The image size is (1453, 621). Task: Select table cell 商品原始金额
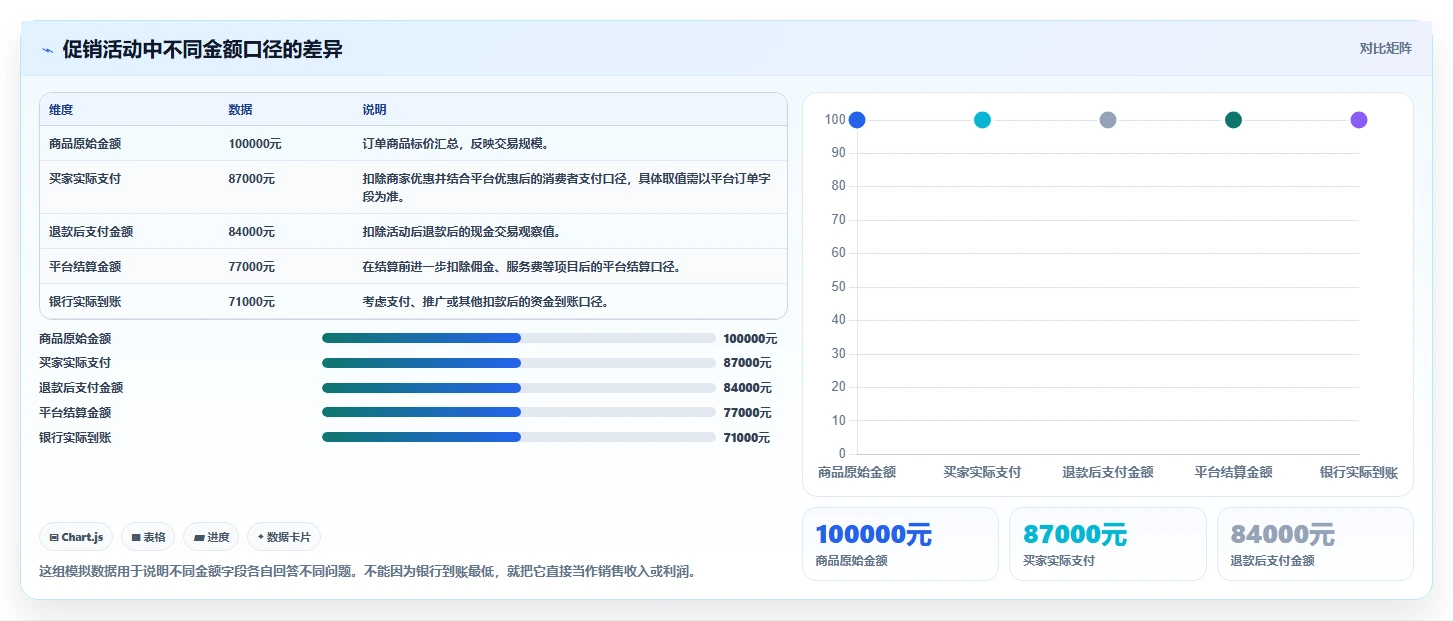(x=85, y=144)
